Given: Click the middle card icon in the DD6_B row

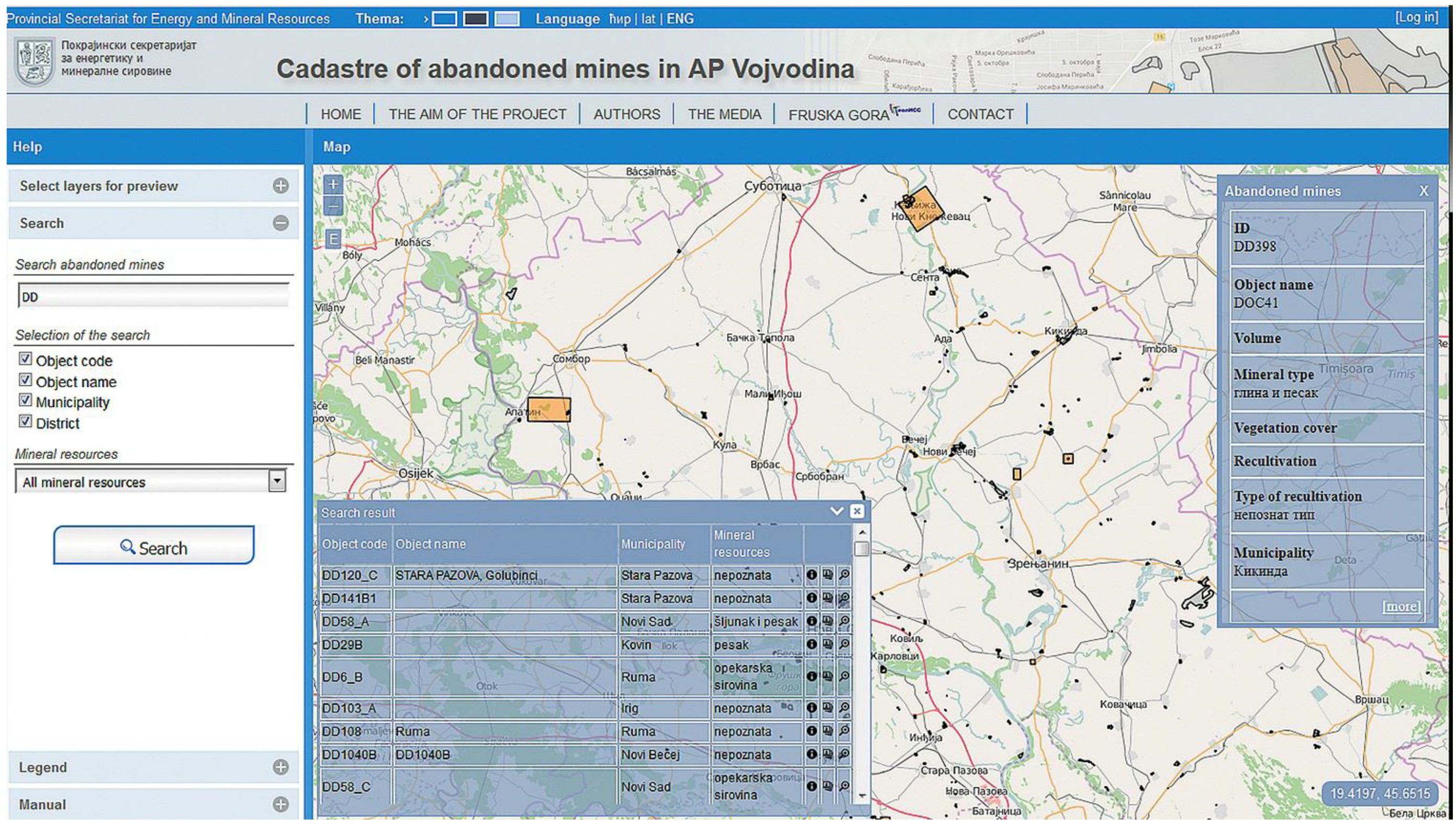Looking at the screenshot, I should (828, 676).
